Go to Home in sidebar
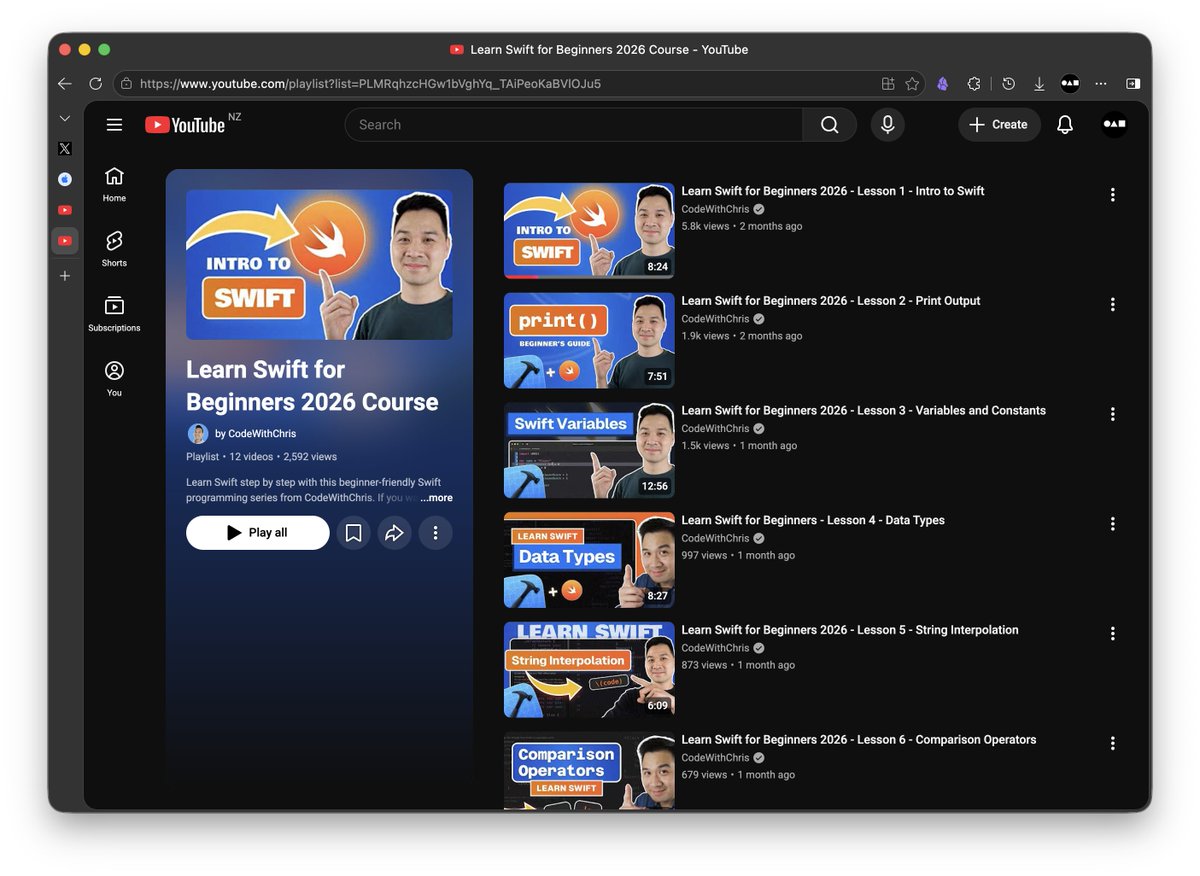The height and width of the screenshot is (876, 1200). (114, 184)
